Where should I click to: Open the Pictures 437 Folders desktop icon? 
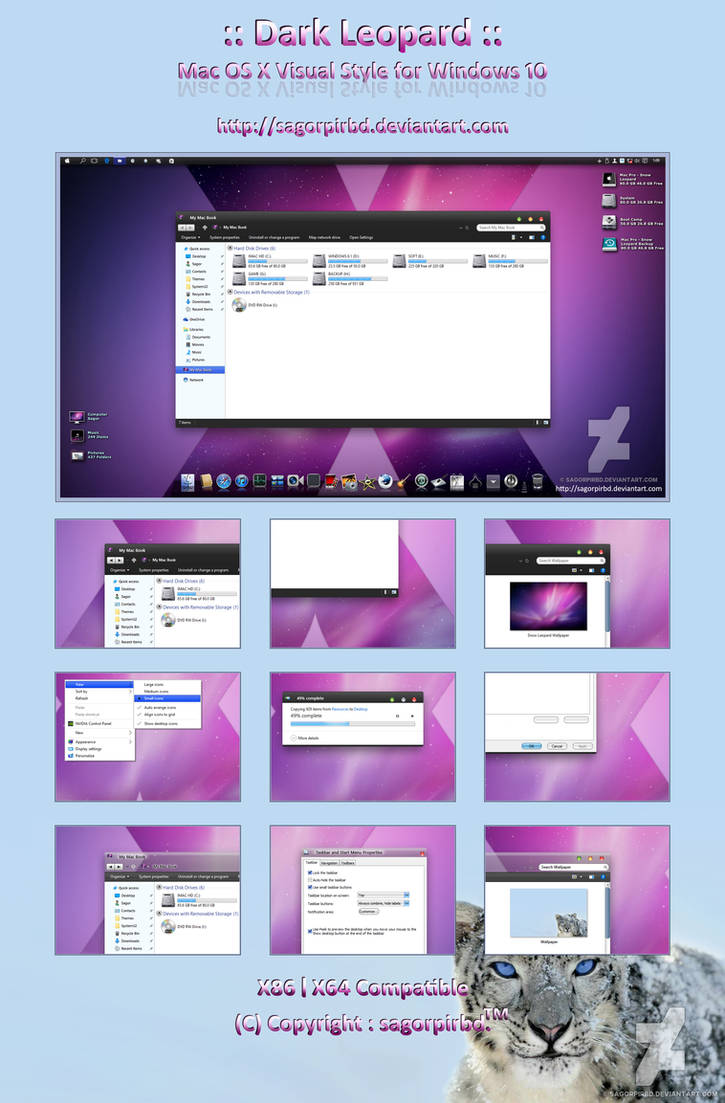90,455
